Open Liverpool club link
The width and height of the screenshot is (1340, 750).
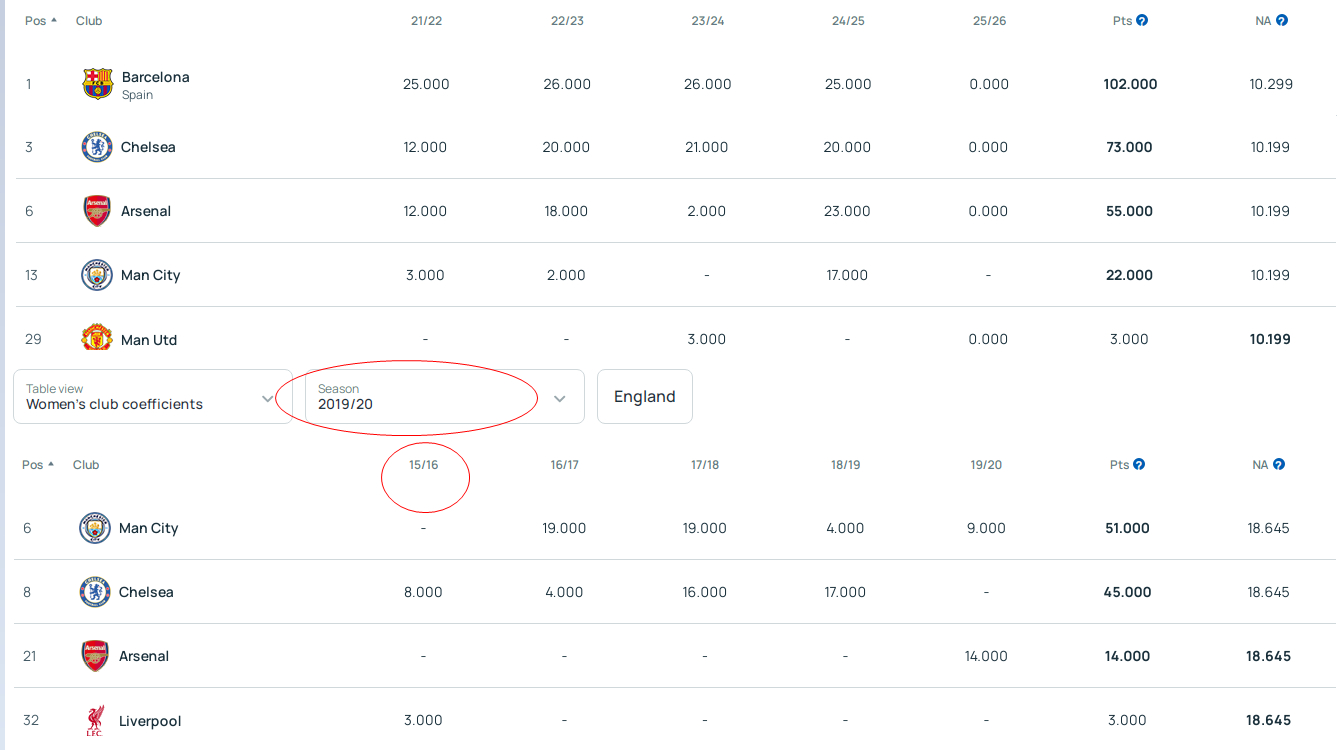tap(150, 721)
